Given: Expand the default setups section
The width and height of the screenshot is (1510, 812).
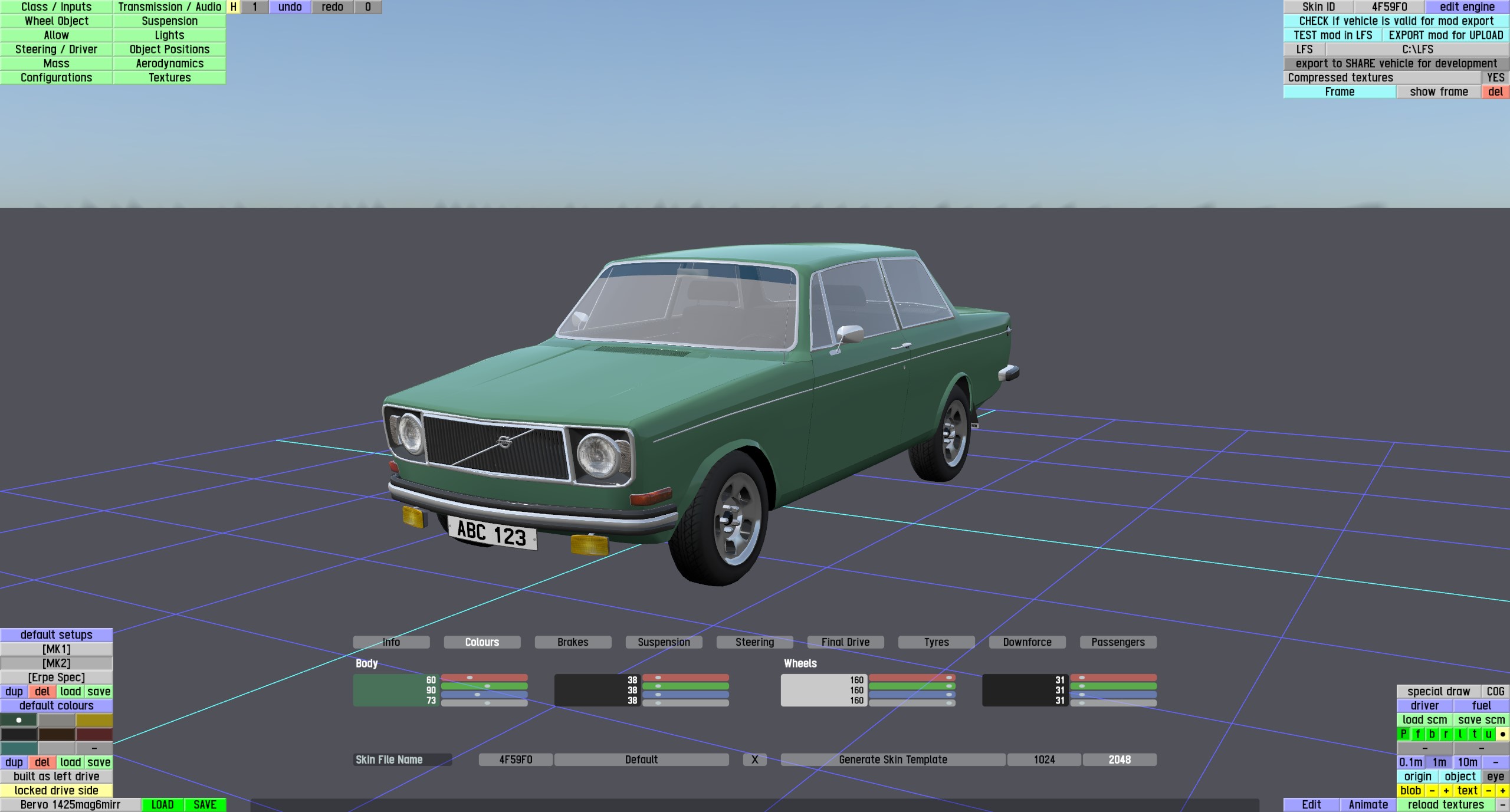Looking at the screenshot, I should pyautogui.click(x=57, y=635).
